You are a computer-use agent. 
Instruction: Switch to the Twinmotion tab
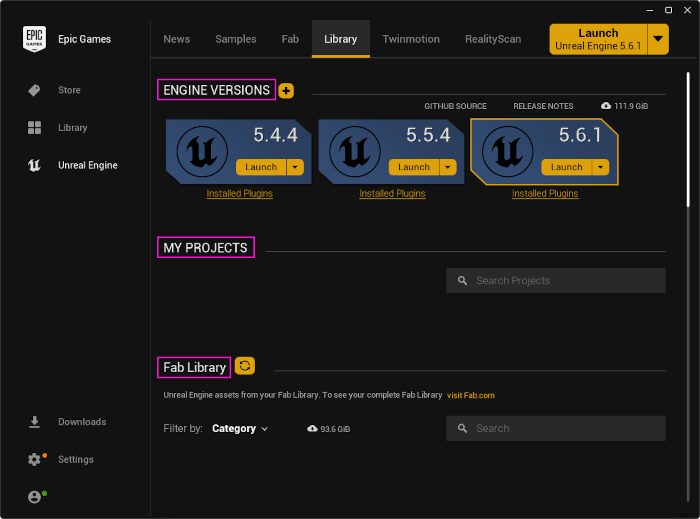412,39
